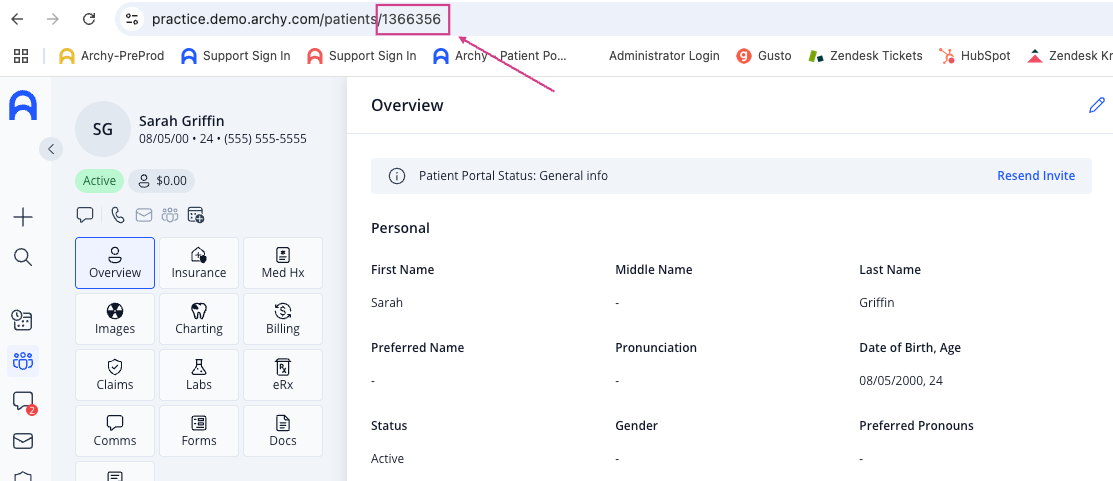Open the Forms tile
1113x481 pixels.
pos(199,431)
